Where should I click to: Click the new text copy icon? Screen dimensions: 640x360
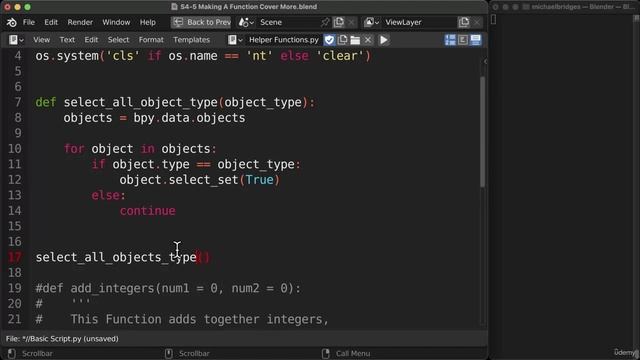point(342,40)
